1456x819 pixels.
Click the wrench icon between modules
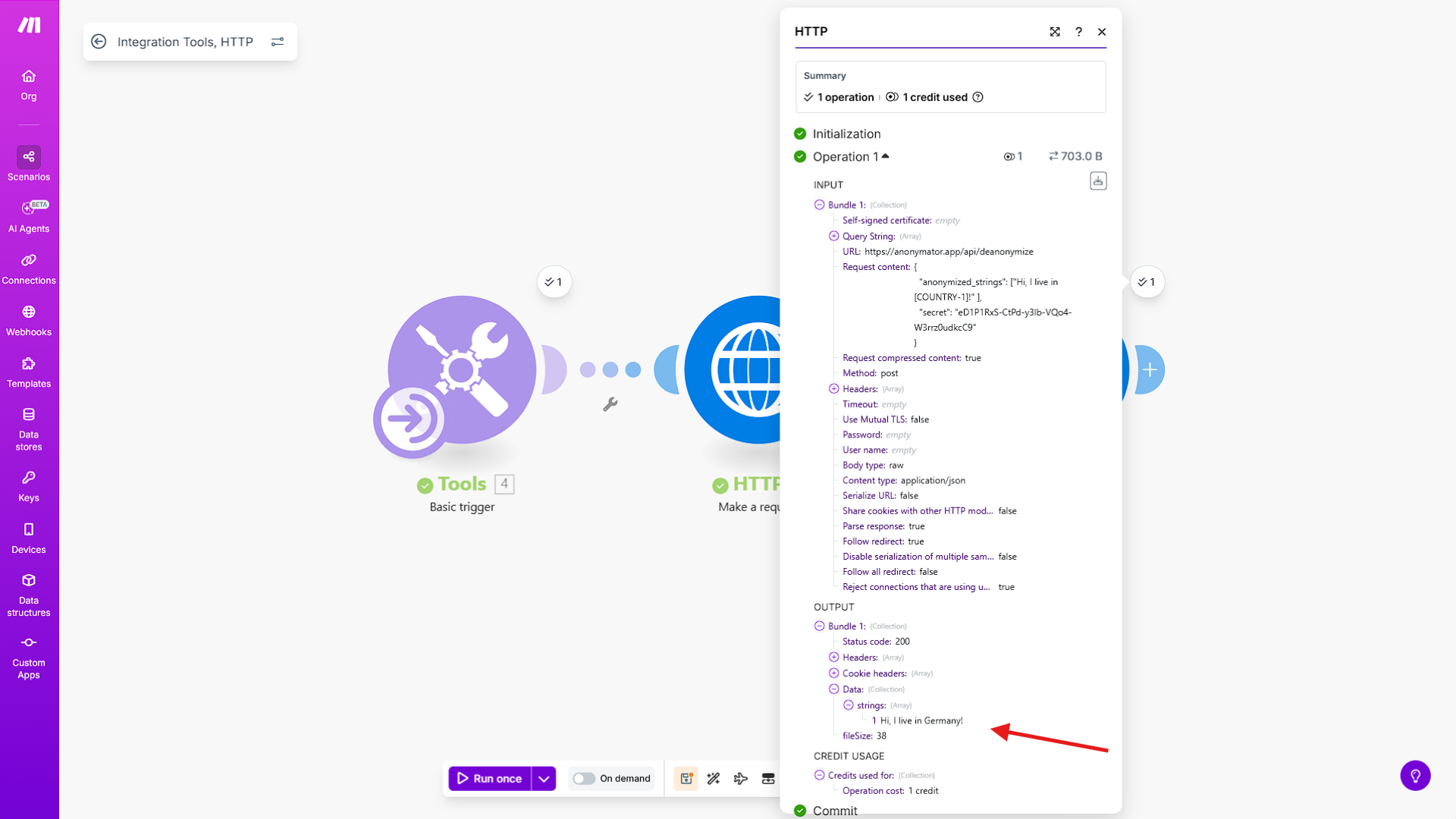pyautogui.click(x=610, y=404)
